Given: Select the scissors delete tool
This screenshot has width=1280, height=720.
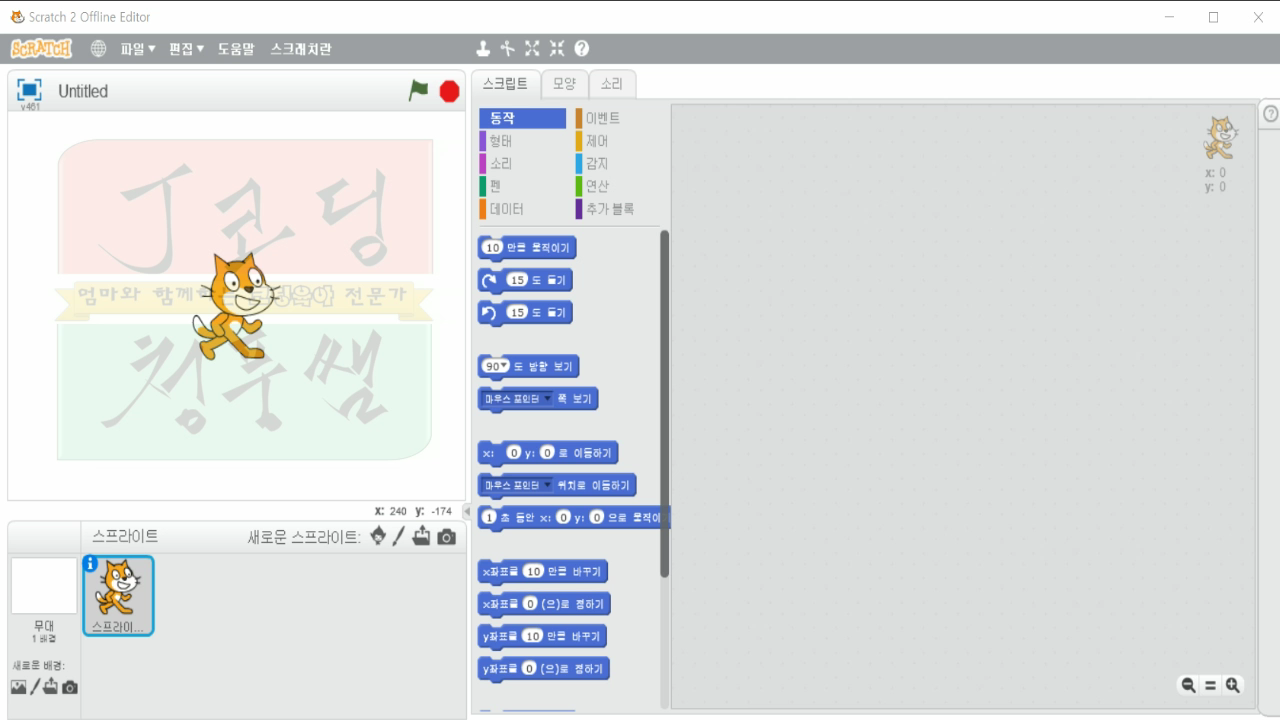Looking at the screenshot, I should [510, 47].
